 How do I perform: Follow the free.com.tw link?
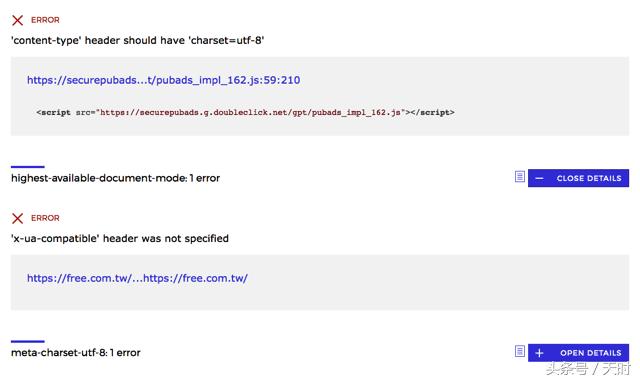pyautogui.click(x=138, y=278)
